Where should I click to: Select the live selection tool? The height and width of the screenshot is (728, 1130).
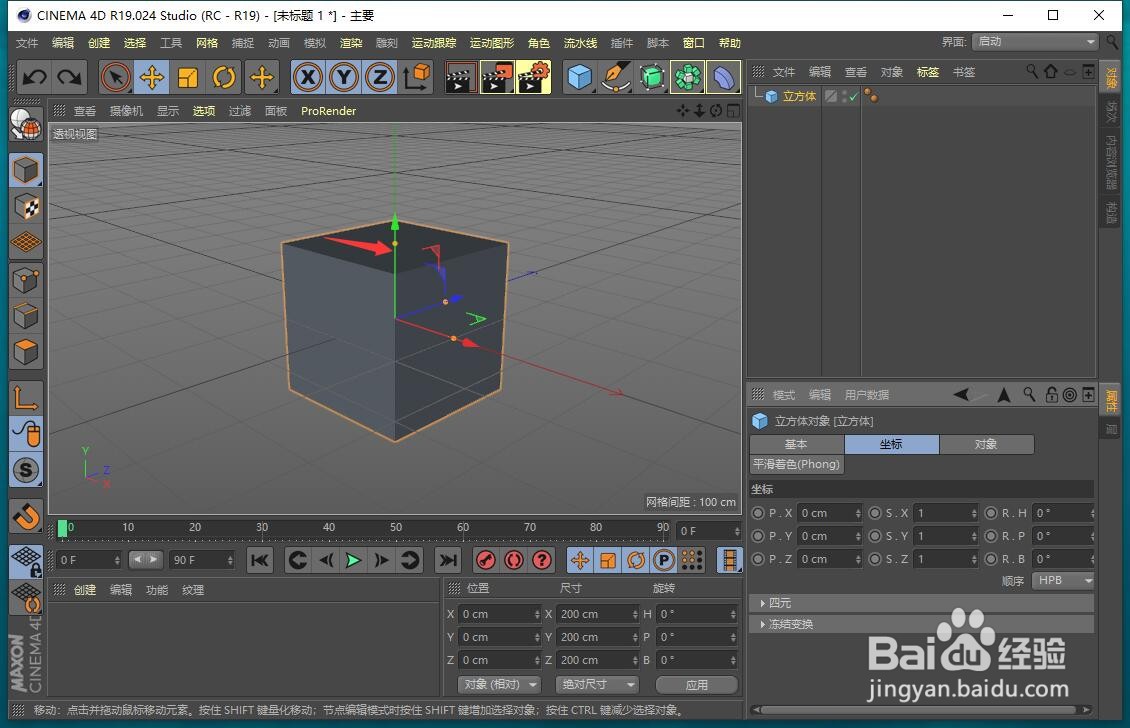[x=116, y=77]
